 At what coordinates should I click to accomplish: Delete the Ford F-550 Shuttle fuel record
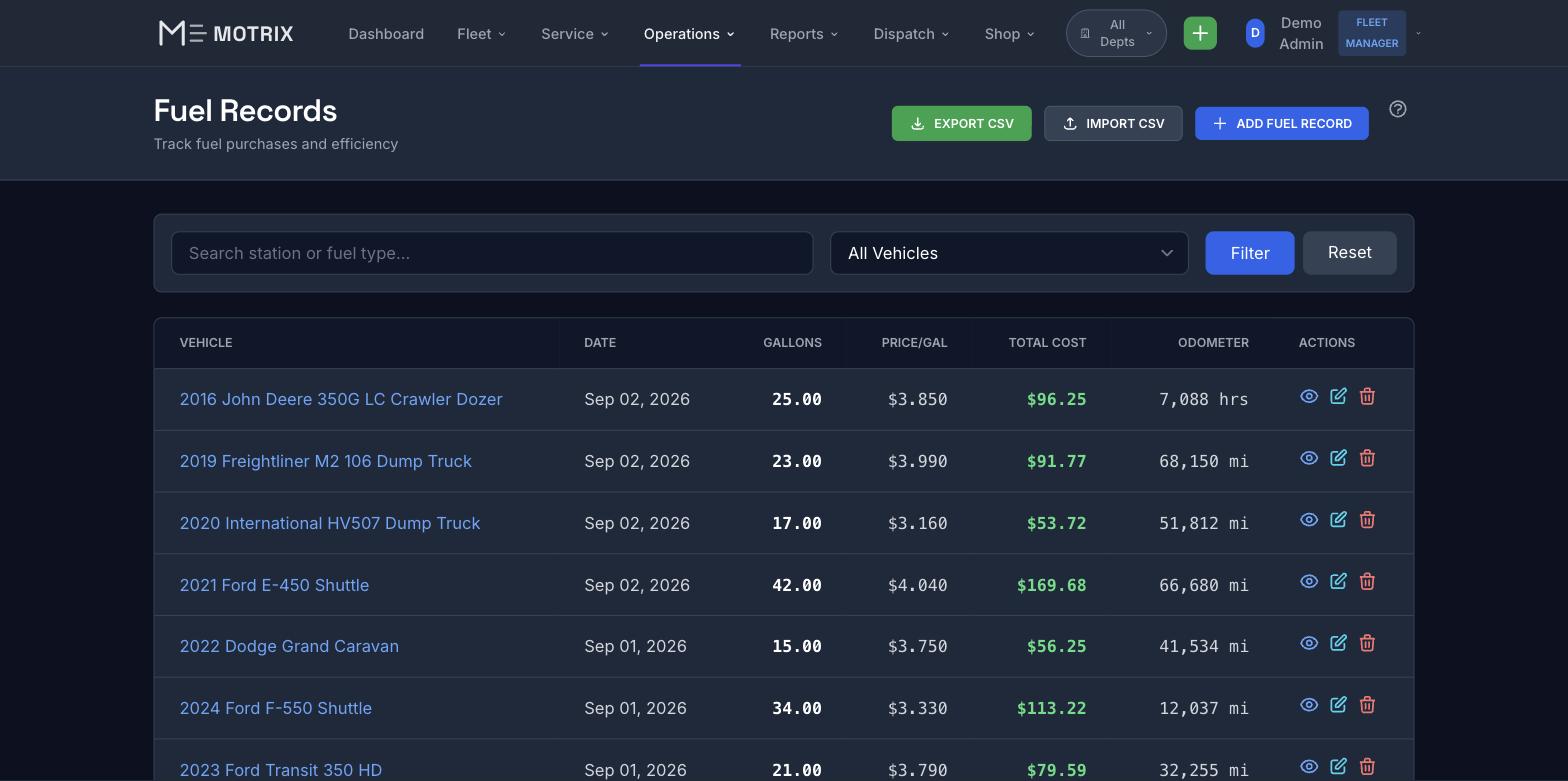[x=1367, y=706]
